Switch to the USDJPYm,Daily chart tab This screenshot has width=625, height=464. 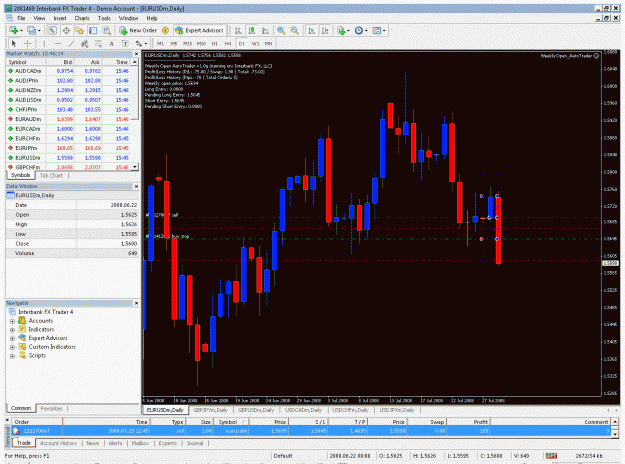click(397, 410)
